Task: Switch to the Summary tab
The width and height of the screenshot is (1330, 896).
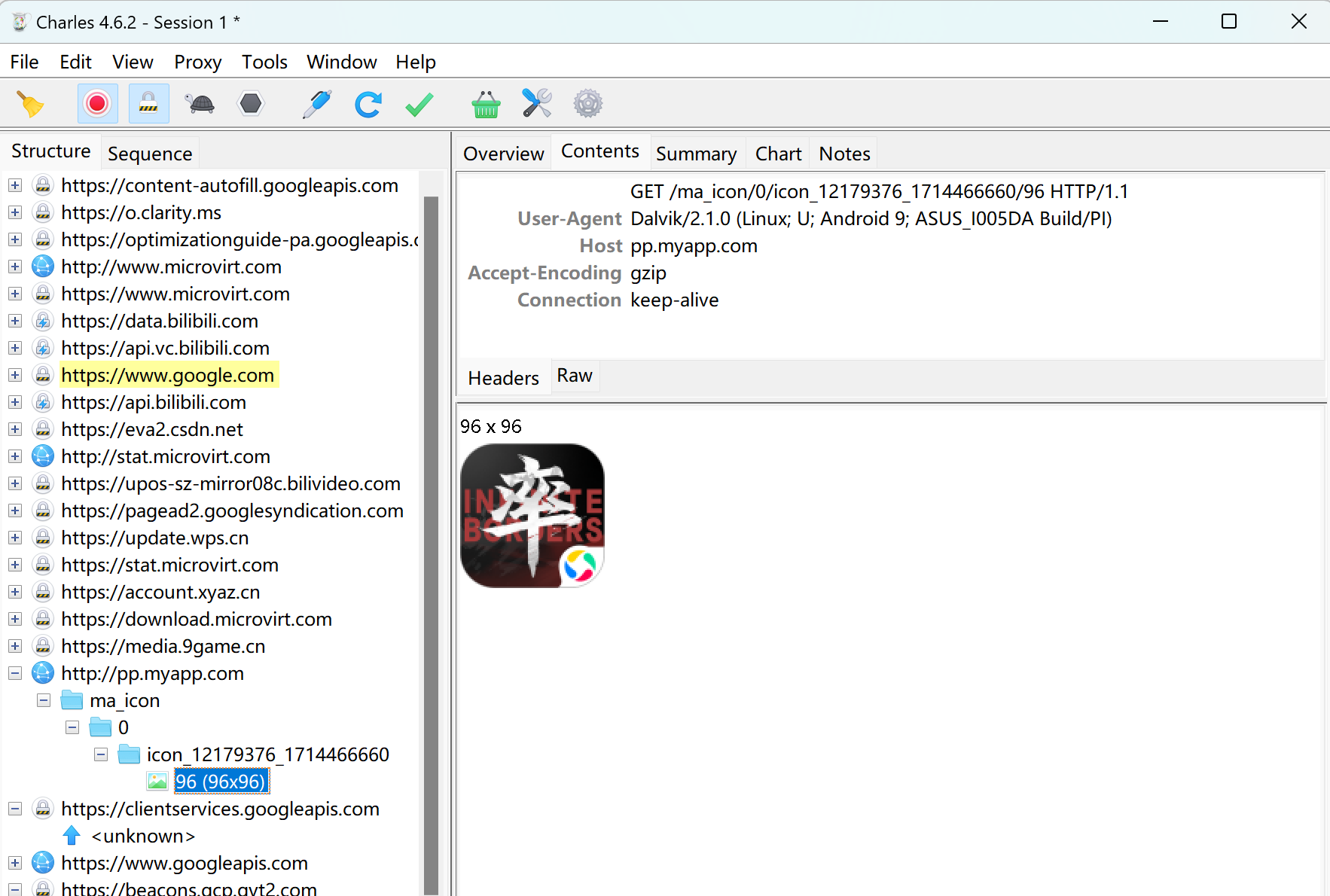Action: pyautogui.click(x=696, y=154)
